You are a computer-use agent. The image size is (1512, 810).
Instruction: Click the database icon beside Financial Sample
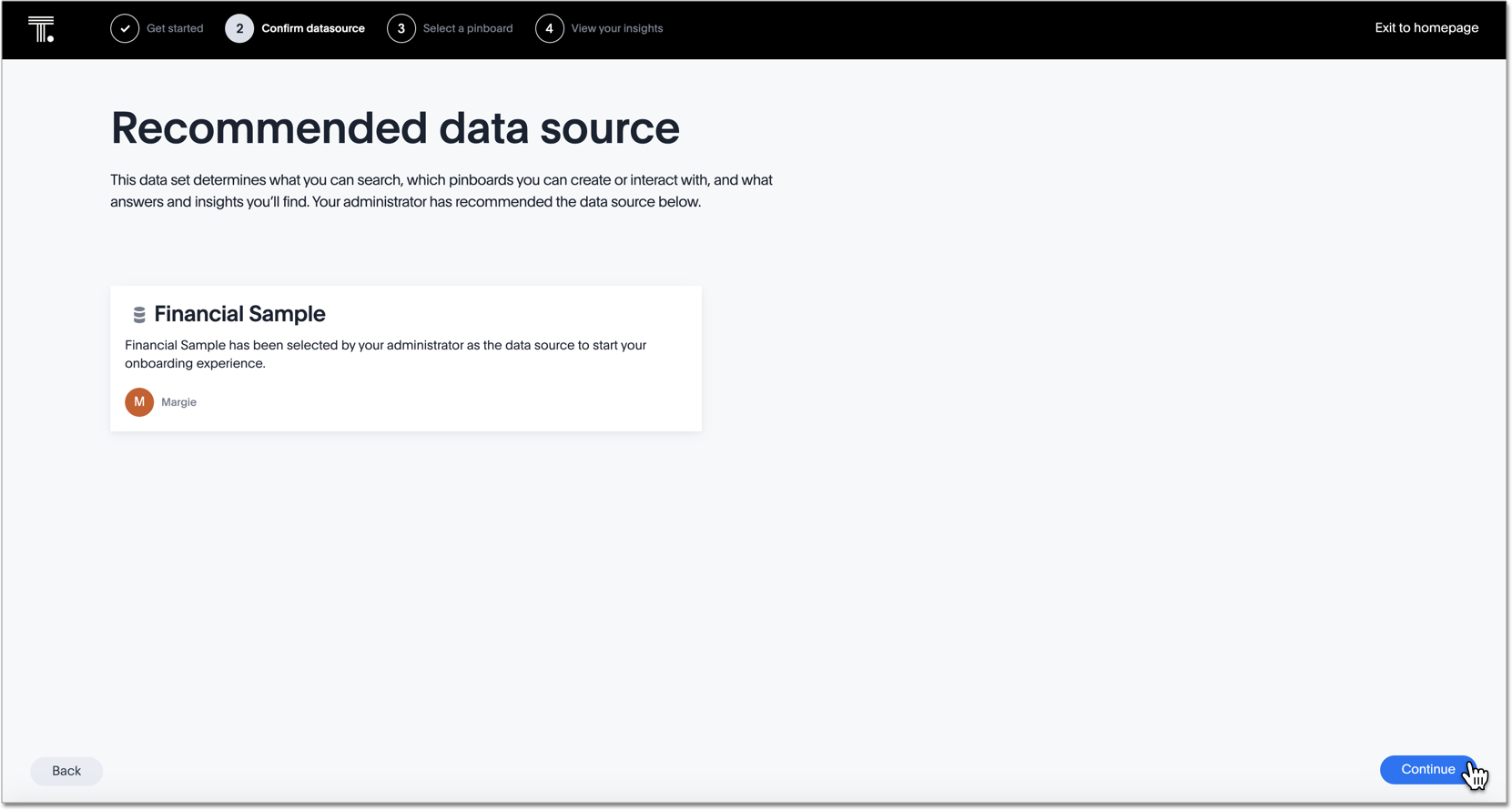pos(139,315)
